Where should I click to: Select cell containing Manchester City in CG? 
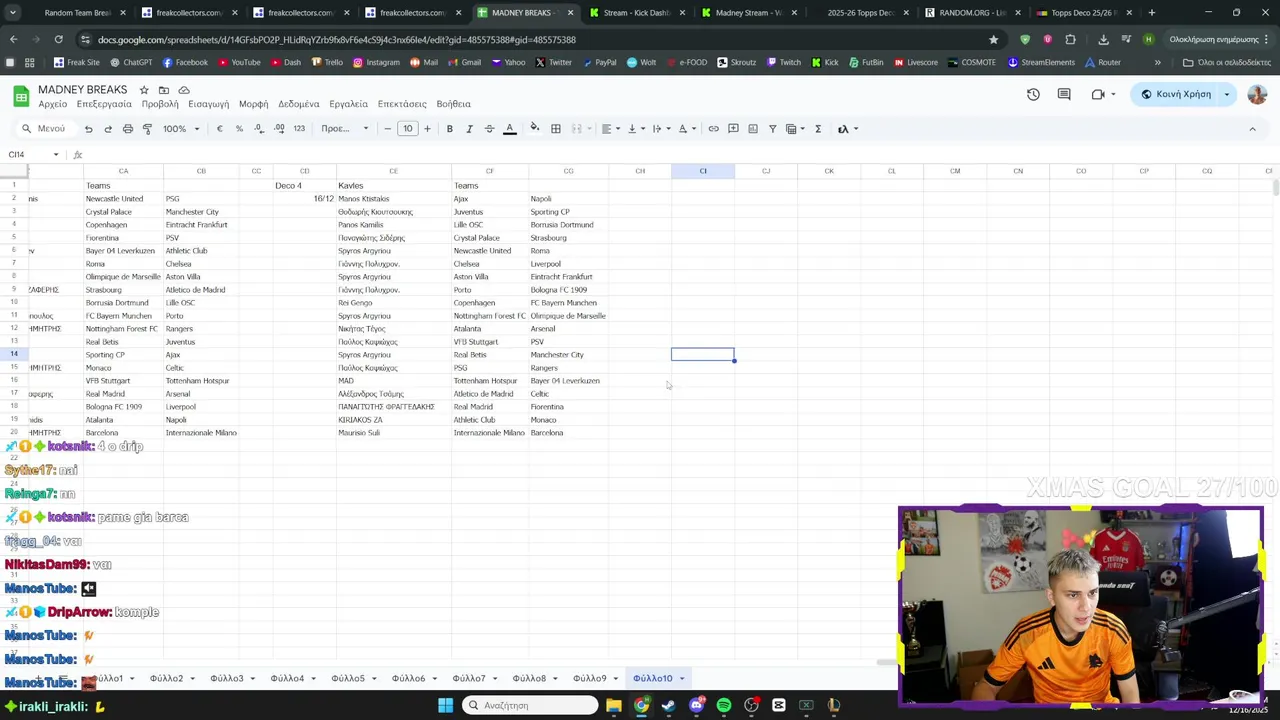tap(568, 355)
